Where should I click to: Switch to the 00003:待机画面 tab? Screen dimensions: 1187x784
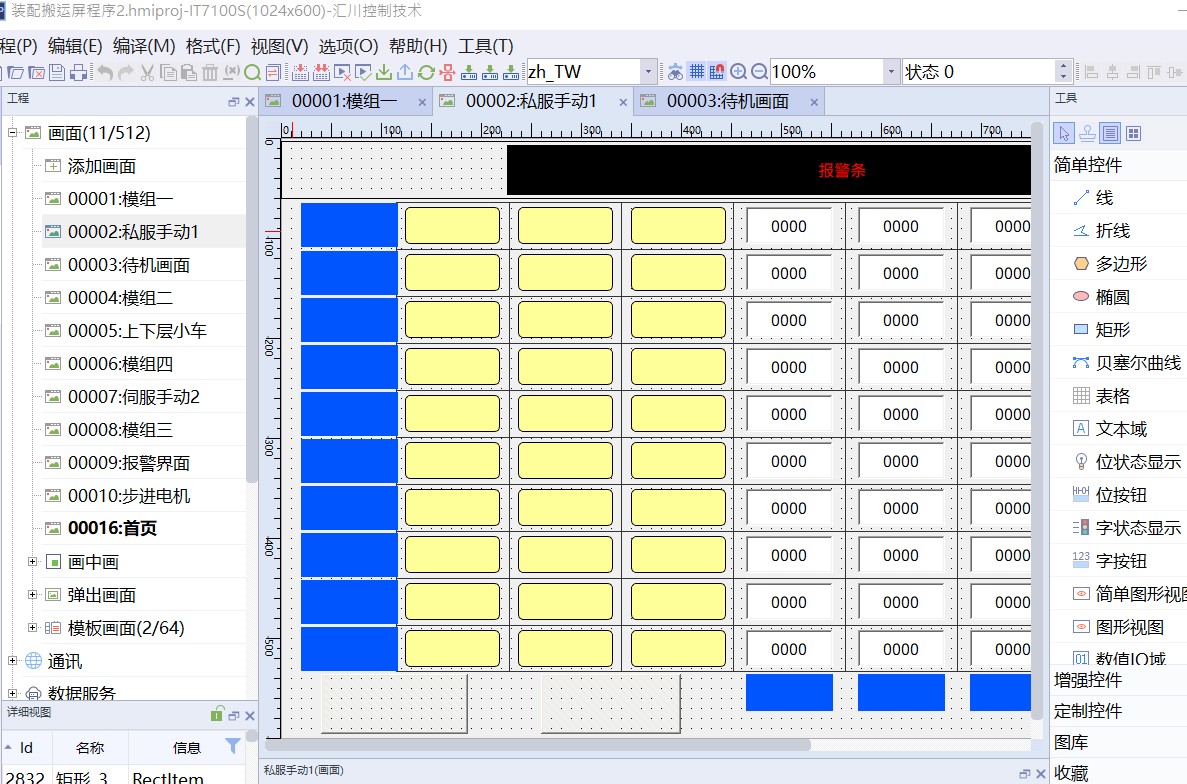tap(727, 101)
